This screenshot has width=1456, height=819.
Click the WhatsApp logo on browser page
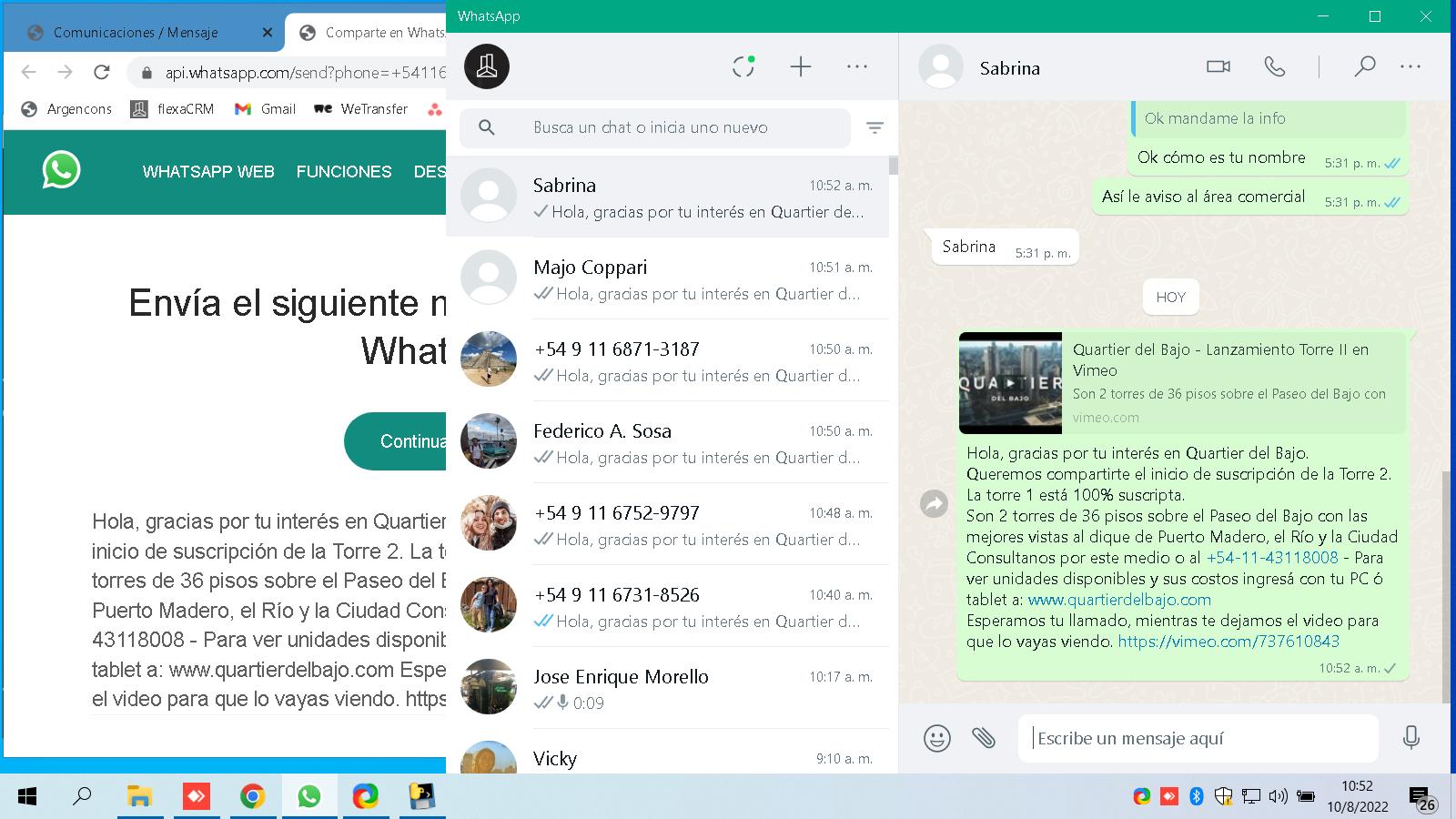61,170
